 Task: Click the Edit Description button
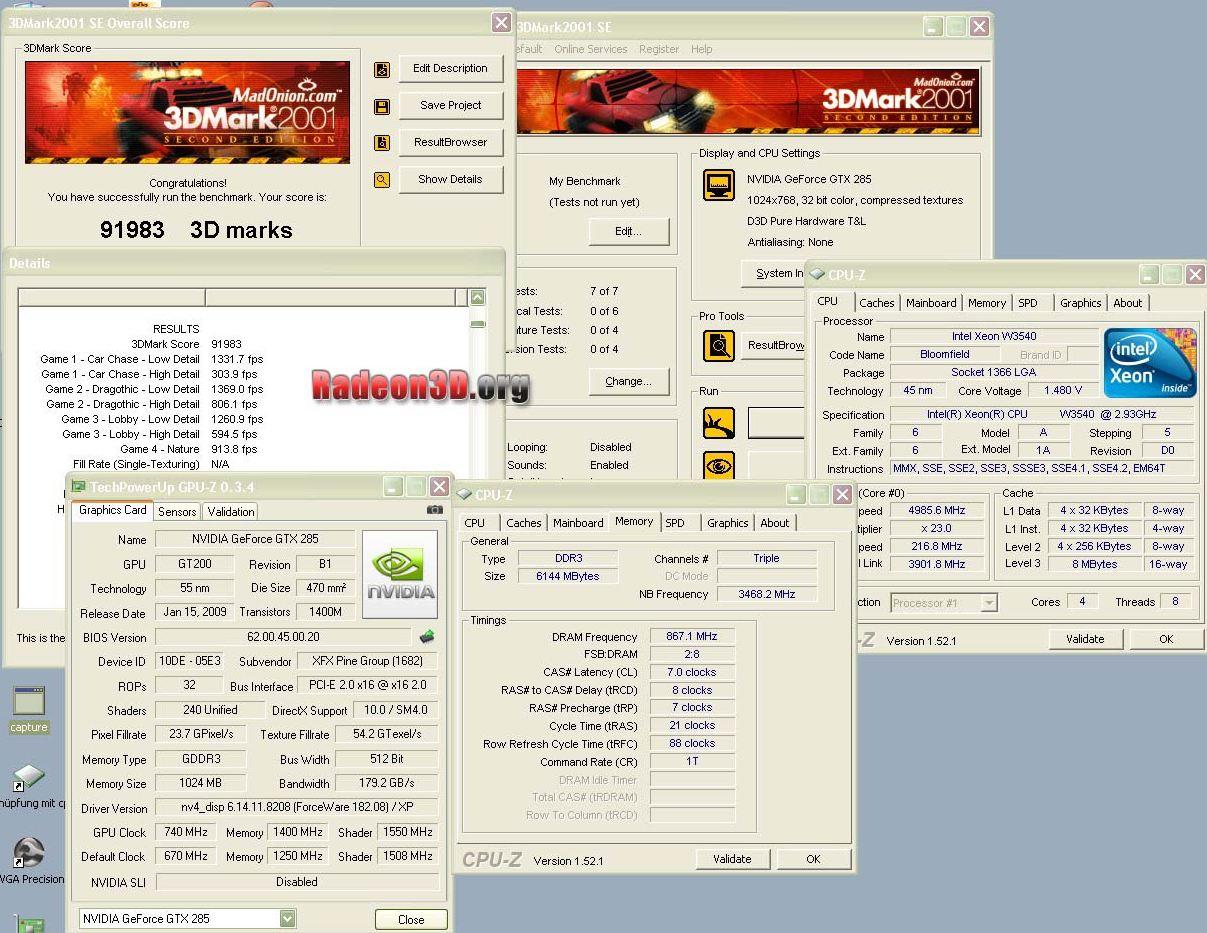pos(450,69)
